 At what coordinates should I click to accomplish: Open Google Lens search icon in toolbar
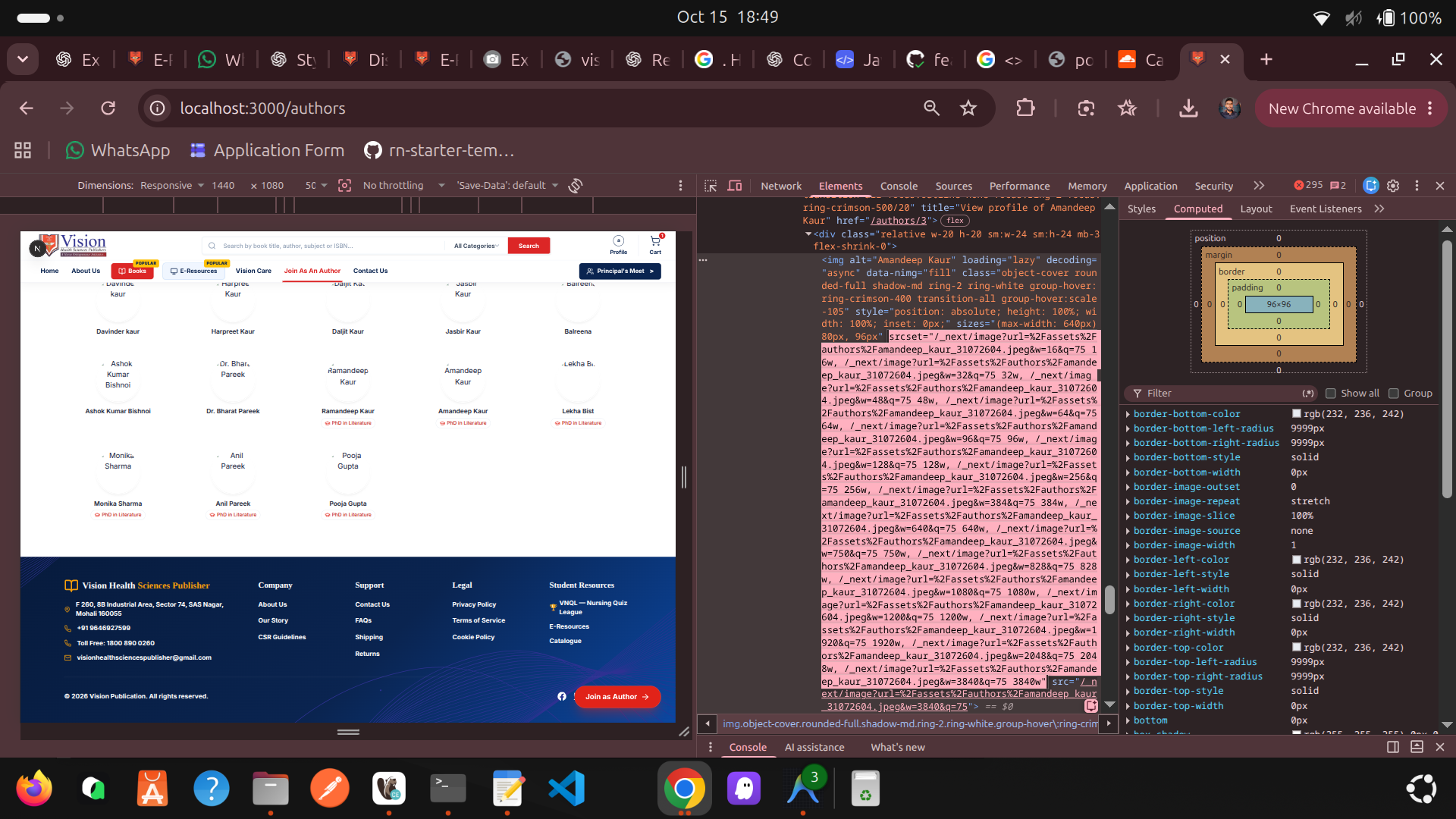point(1086,108)
